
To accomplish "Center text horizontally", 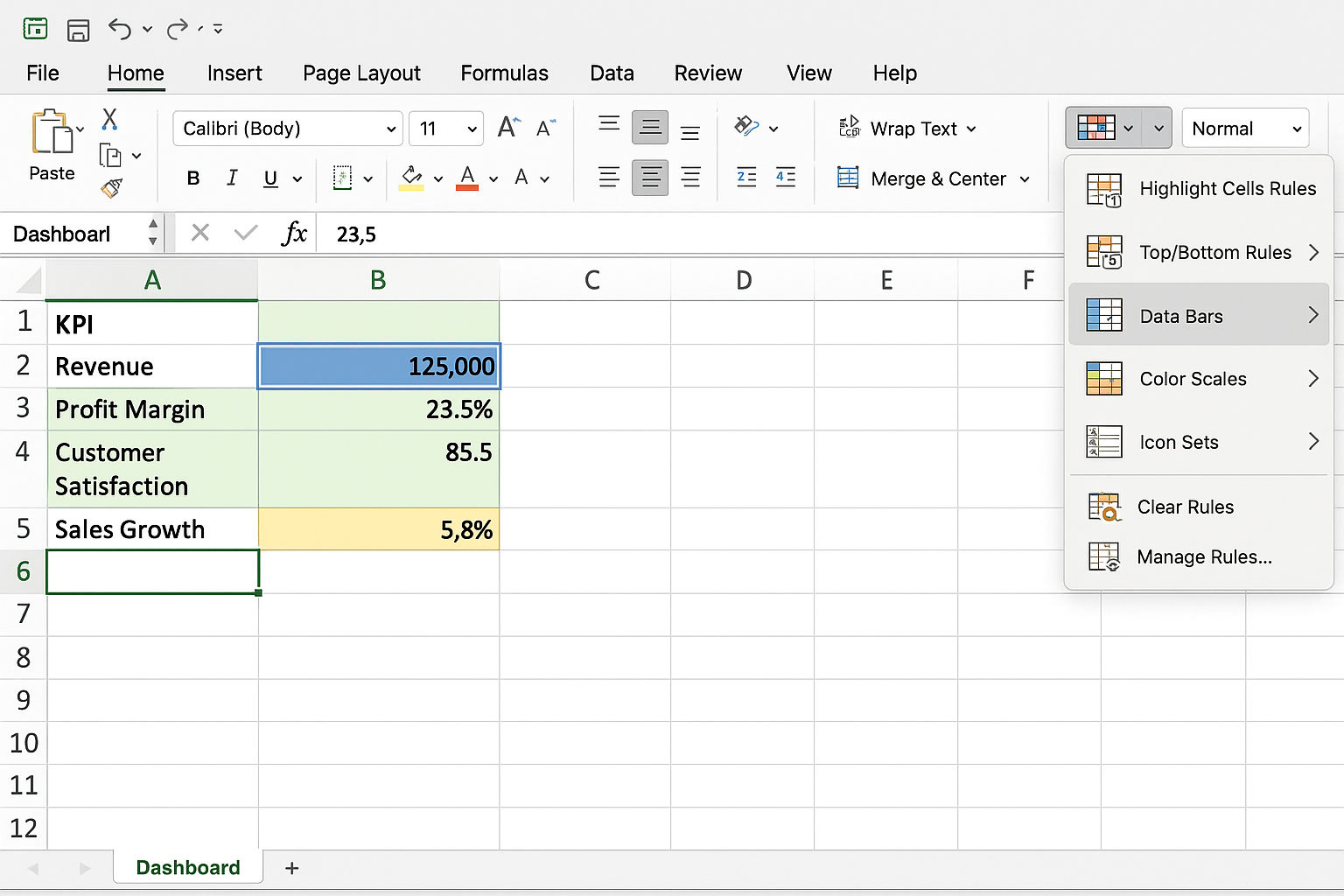I will 650,178.
